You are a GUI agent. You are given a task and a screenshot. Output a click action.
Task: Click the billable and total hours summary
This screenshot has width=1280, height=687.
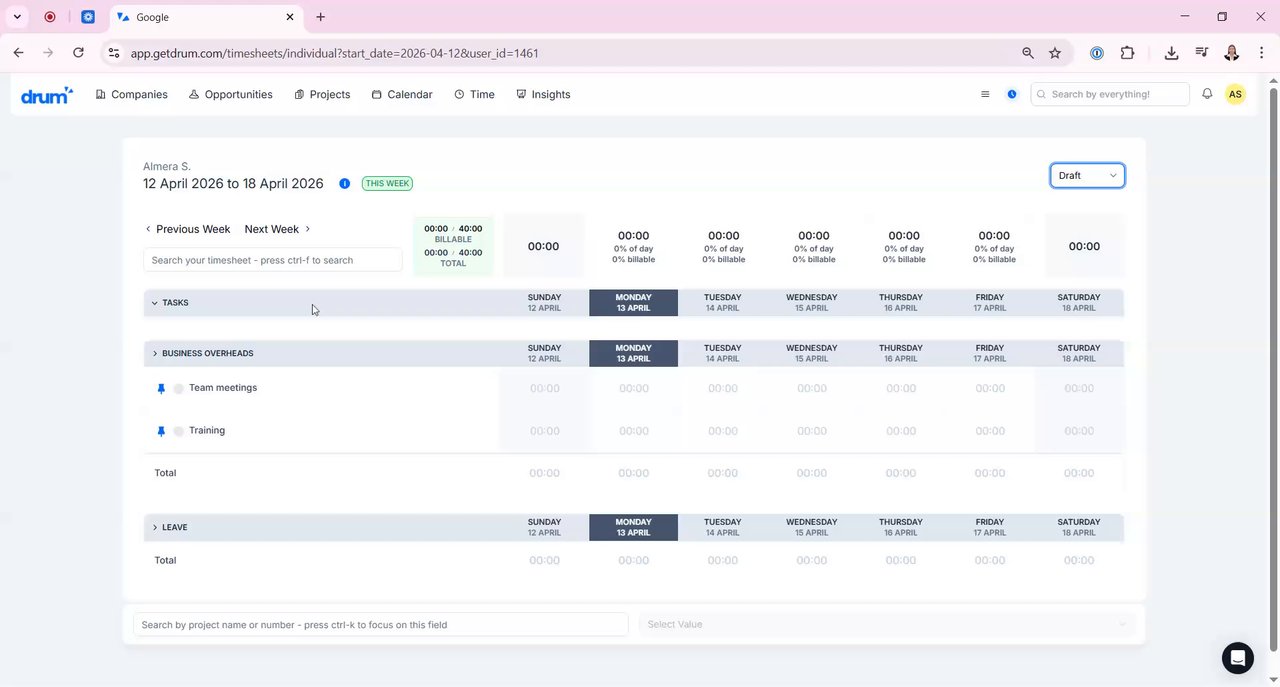pos(453,246)
